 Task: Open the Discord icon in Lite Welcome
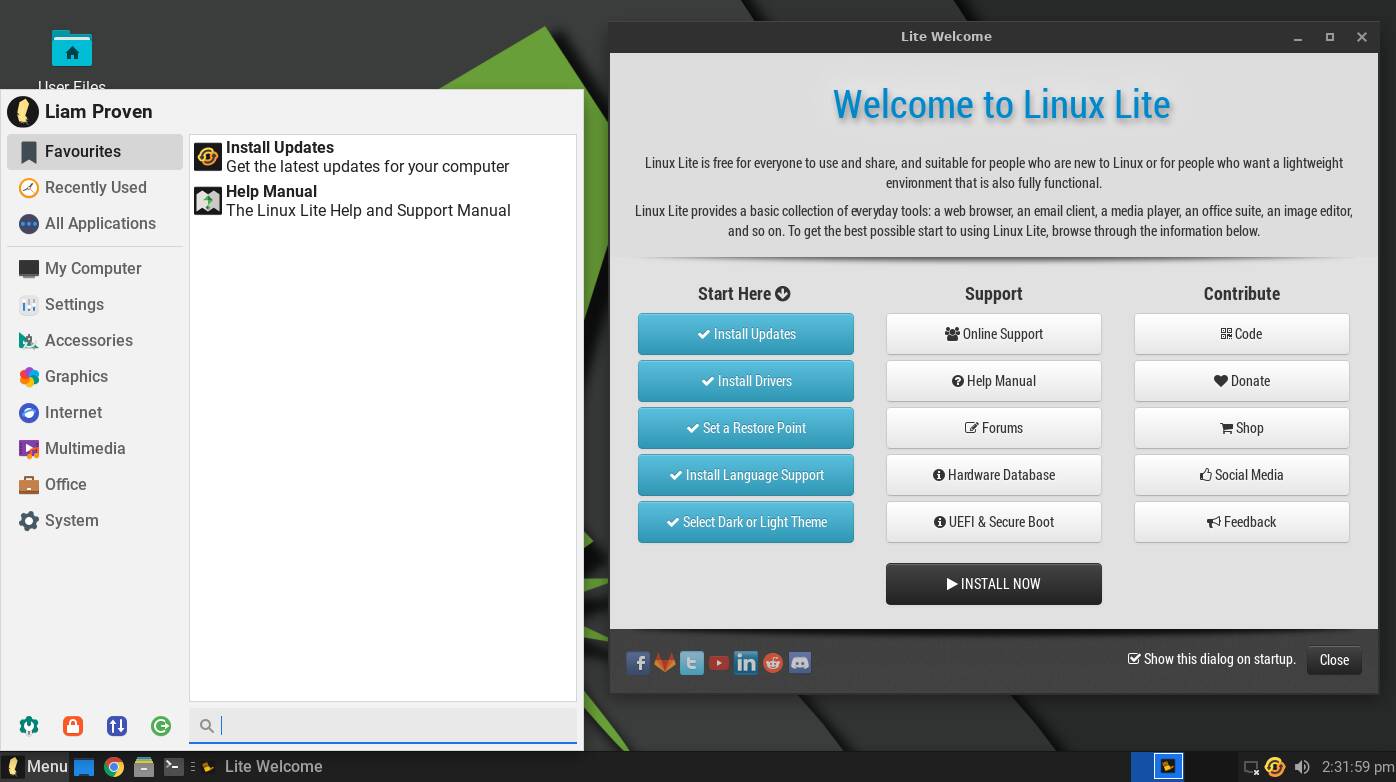(x=800, y=663)
